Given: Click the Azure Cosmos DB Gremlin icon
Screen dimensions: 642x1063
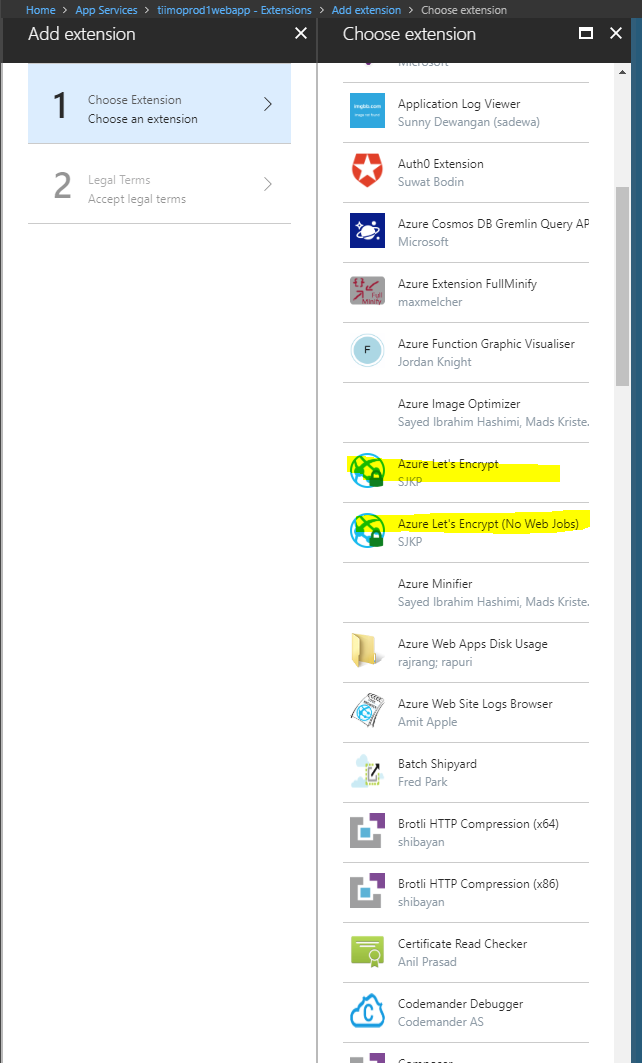Looking at the screenshot, I should (367, 231).
